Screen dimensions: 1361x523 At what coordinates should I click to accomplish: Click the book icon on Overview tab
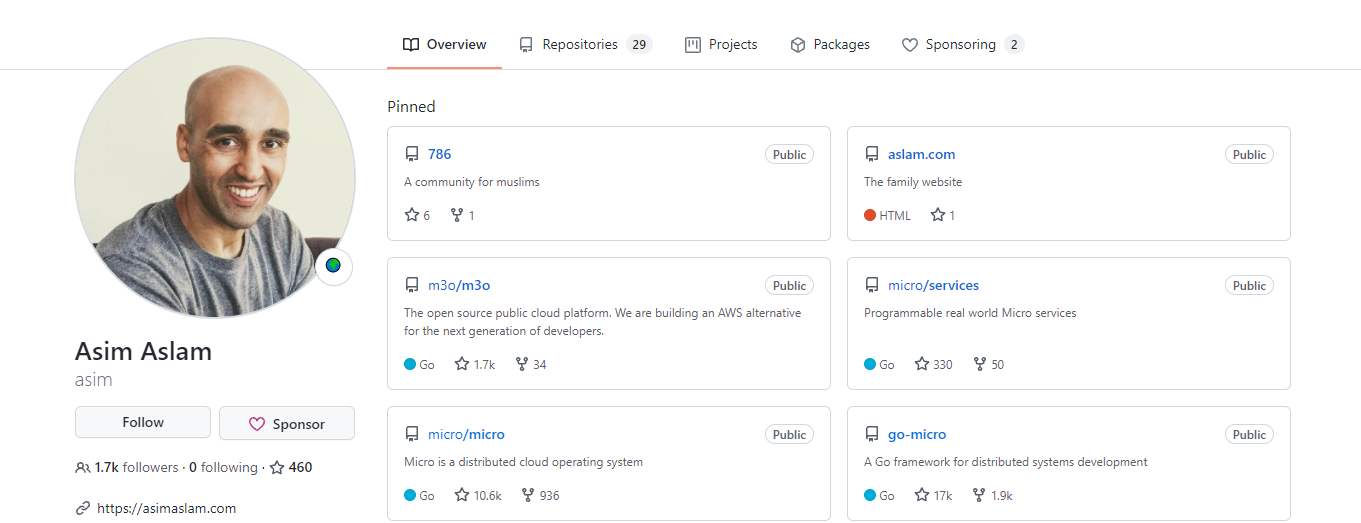click(x=411, y=44)
